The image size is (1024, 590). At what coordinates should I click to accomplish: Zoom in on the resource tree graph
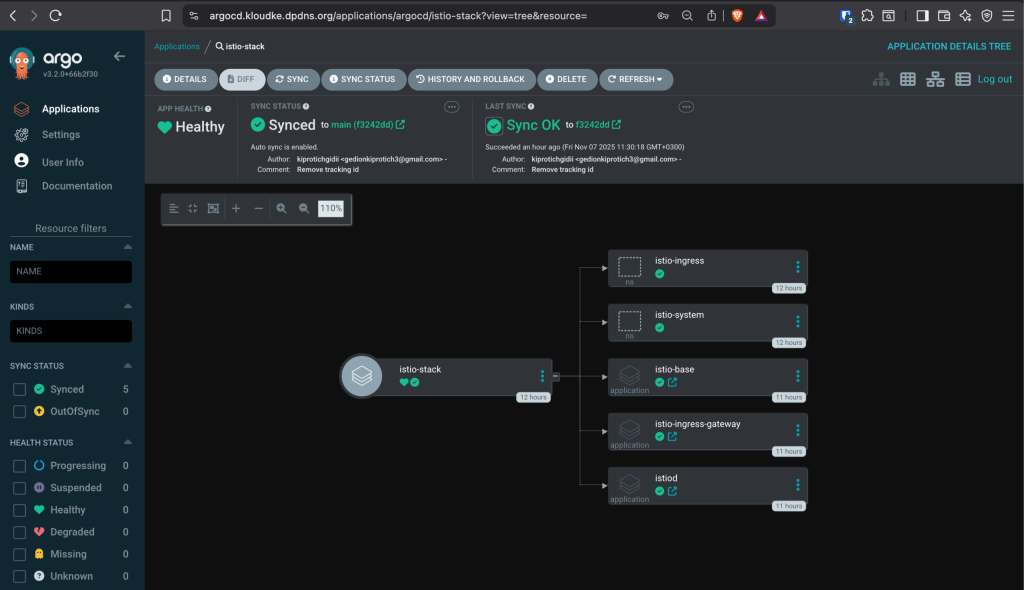(x=282, y=208)
